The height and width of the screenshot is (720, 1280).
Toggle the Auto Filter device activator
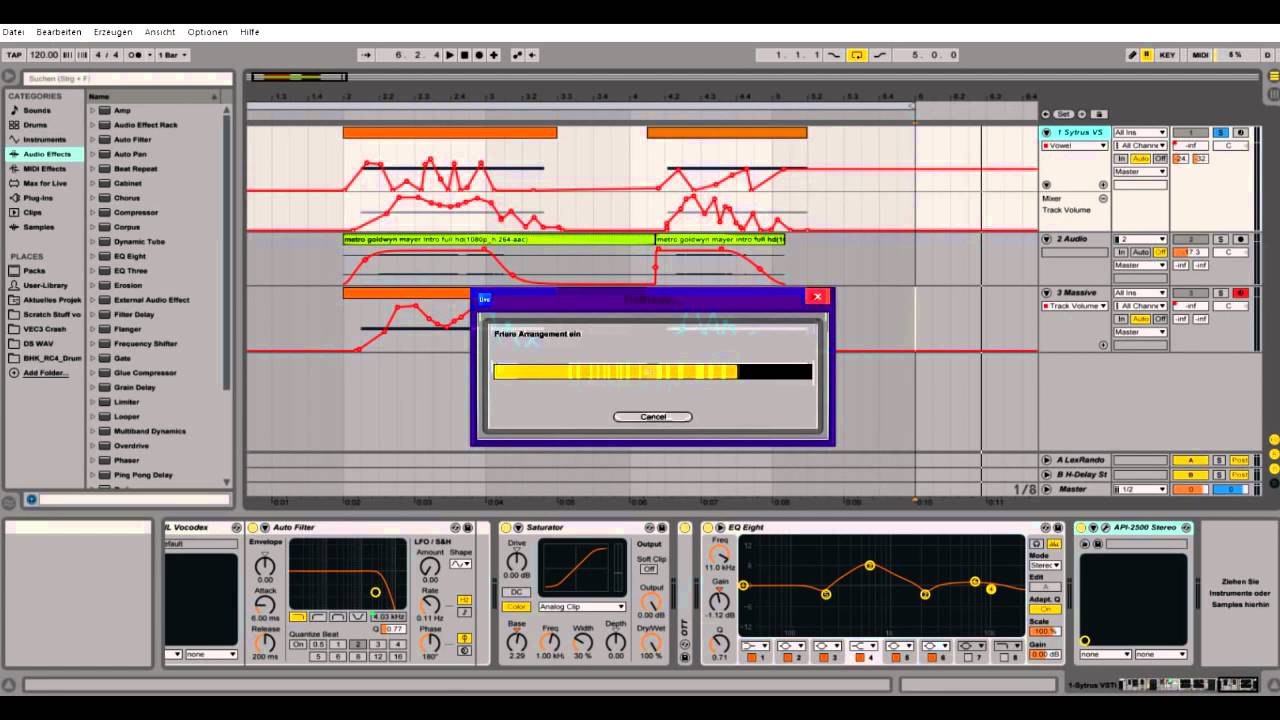tap(253, 527)
